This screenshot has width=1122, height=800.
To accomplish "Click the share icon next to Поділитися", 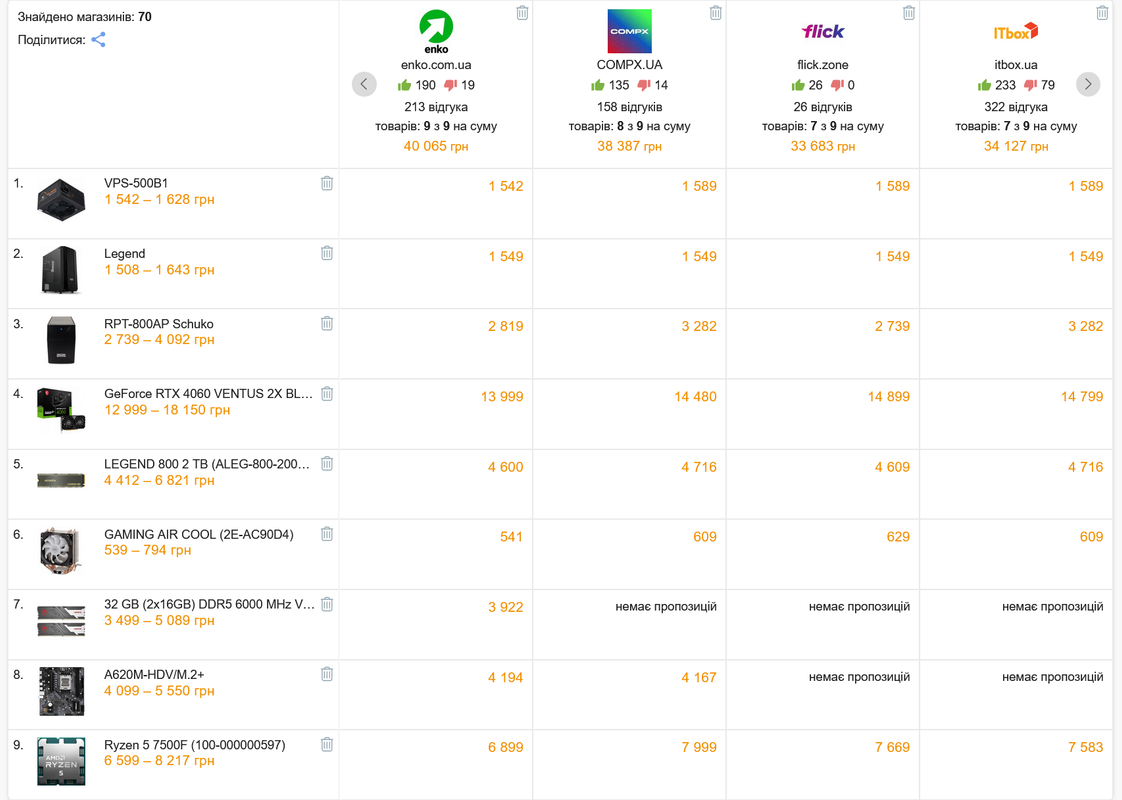I will coord(98,40).
